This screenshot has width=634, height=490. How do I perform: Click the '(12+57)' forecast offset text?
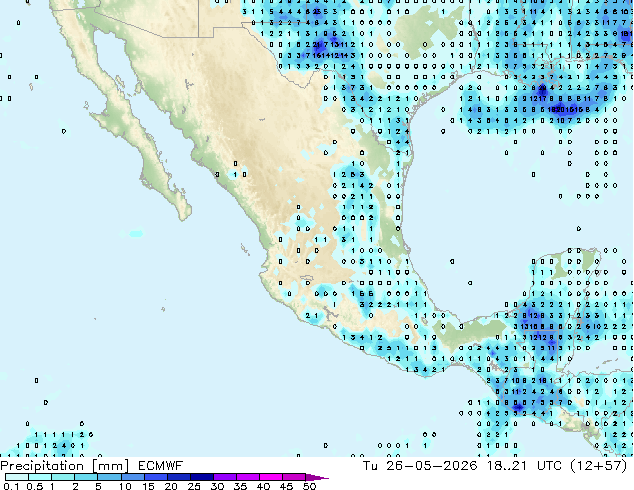tap(599, 466)
